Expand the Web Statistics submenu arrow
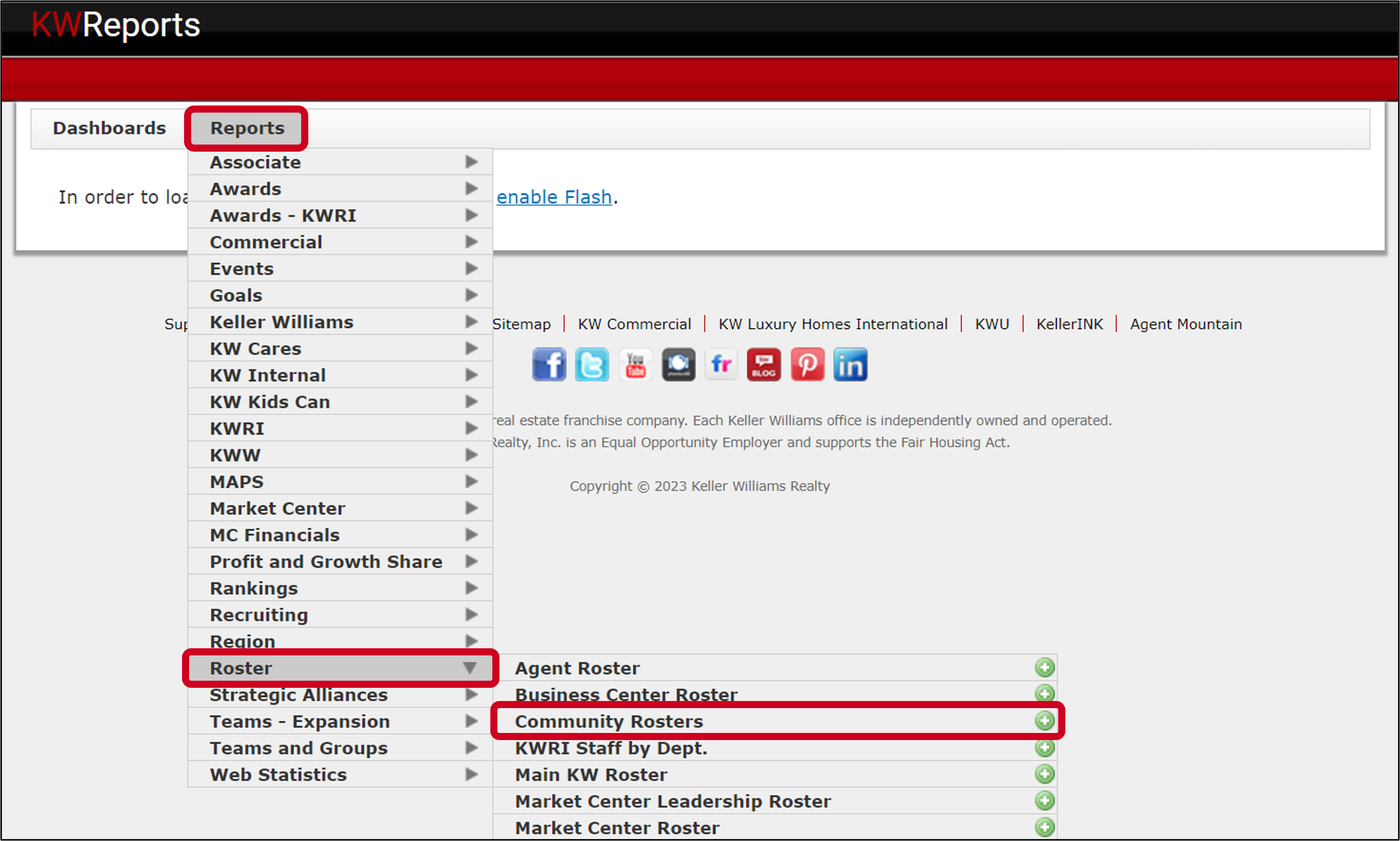Viewport: 1400px width, 841px height. [x=471, y=775]
